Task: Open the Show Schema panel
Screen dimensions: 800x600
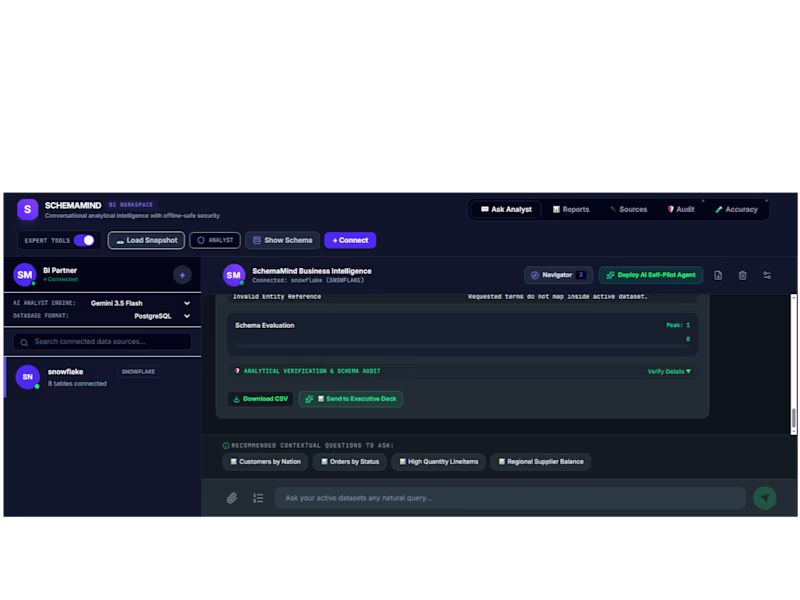Action: pyautogui.click(x=283, y=240)
